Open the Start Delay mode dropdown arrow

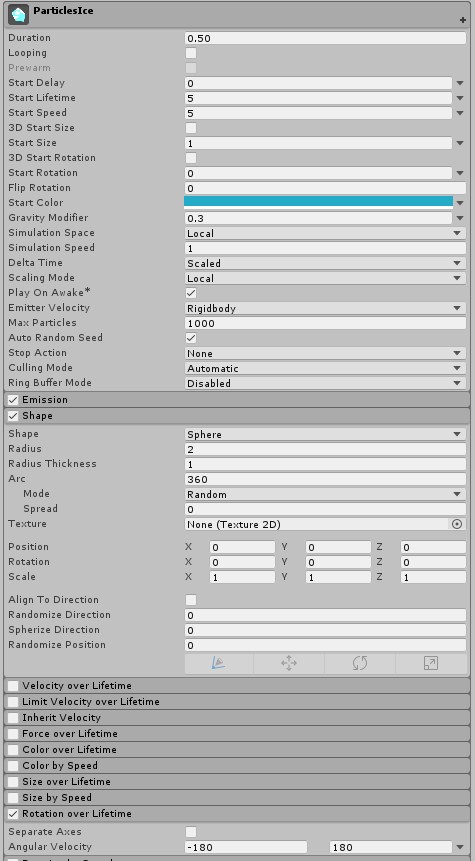pyautogui.click(x=460, y=83)
